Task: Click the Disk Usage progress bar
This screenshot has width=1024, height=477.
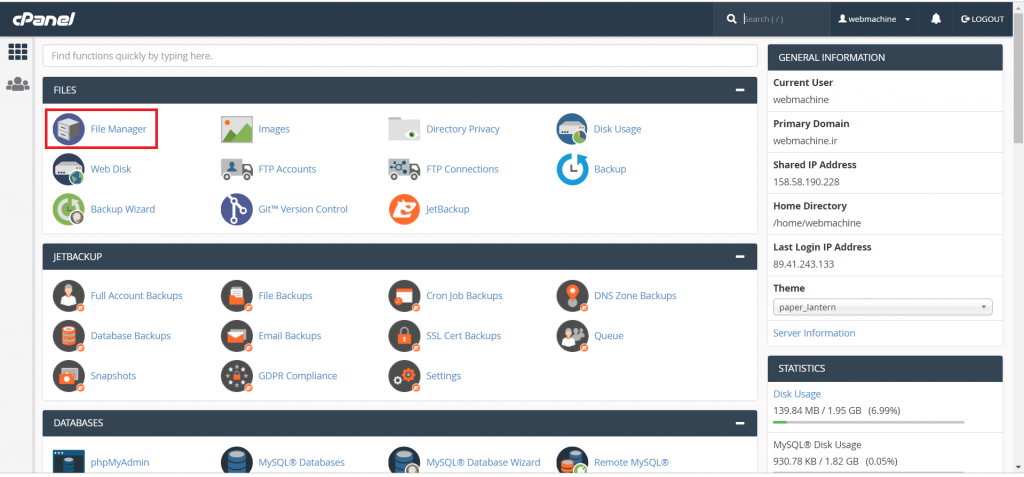Action: coord(869,422)
